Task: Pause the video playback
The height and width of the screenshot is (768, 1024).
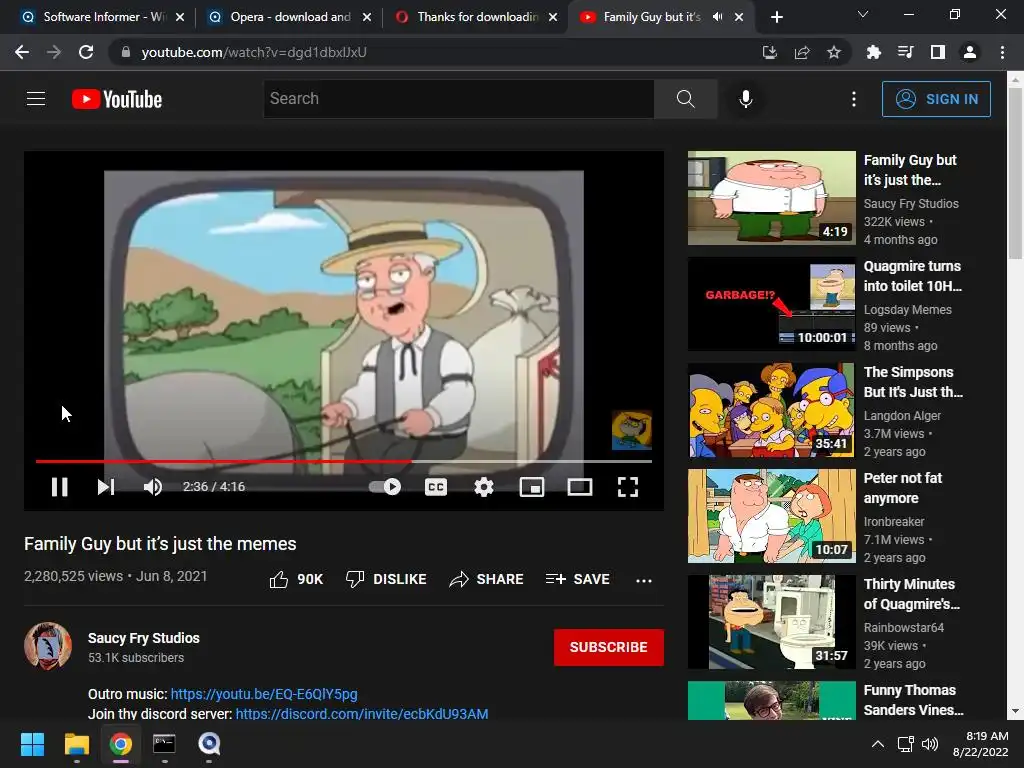Action: tap(59, 487)
